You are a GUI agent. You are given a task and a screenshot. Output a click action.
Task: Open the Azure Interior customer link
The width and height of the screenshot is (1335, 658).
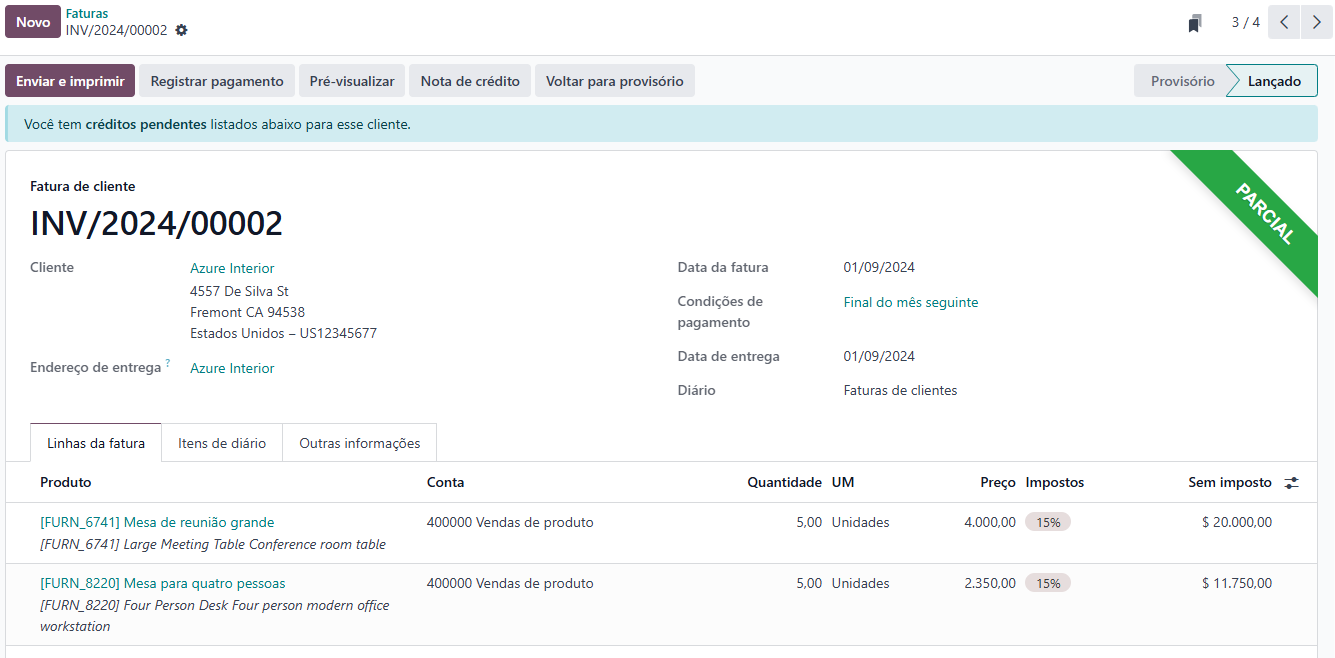point(232,268)
